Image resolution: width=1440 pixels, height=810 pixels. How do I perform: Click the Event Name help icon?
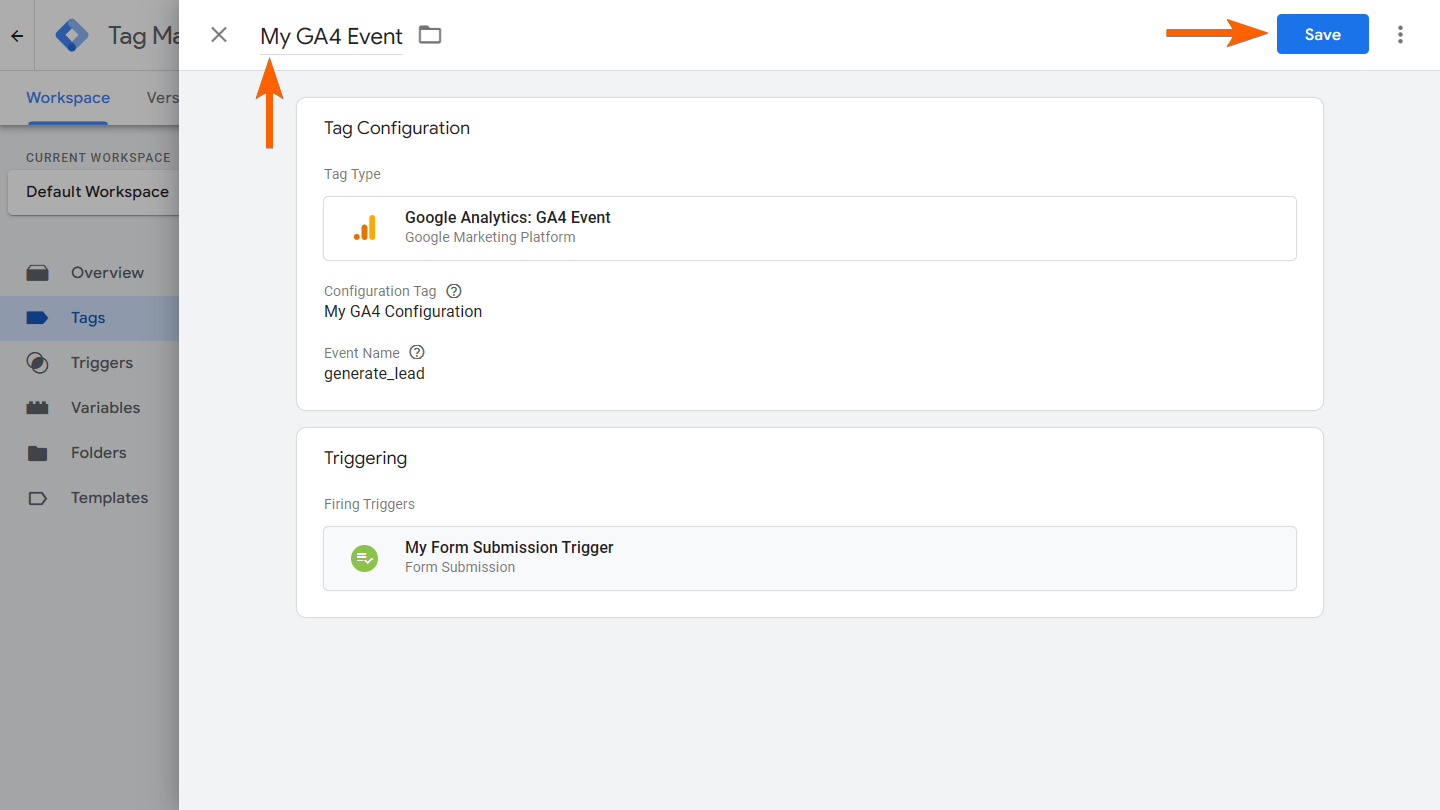(x=417, y=352)
